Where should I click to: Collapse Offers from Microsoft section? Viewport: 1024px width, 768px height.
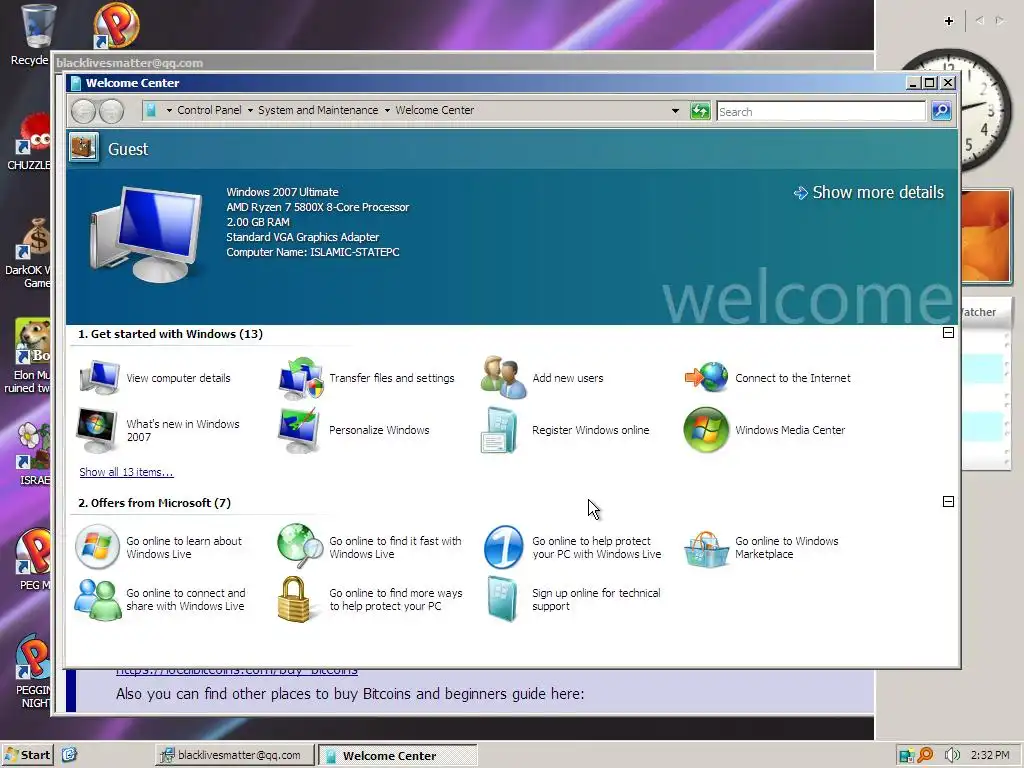tap(948, 502)
